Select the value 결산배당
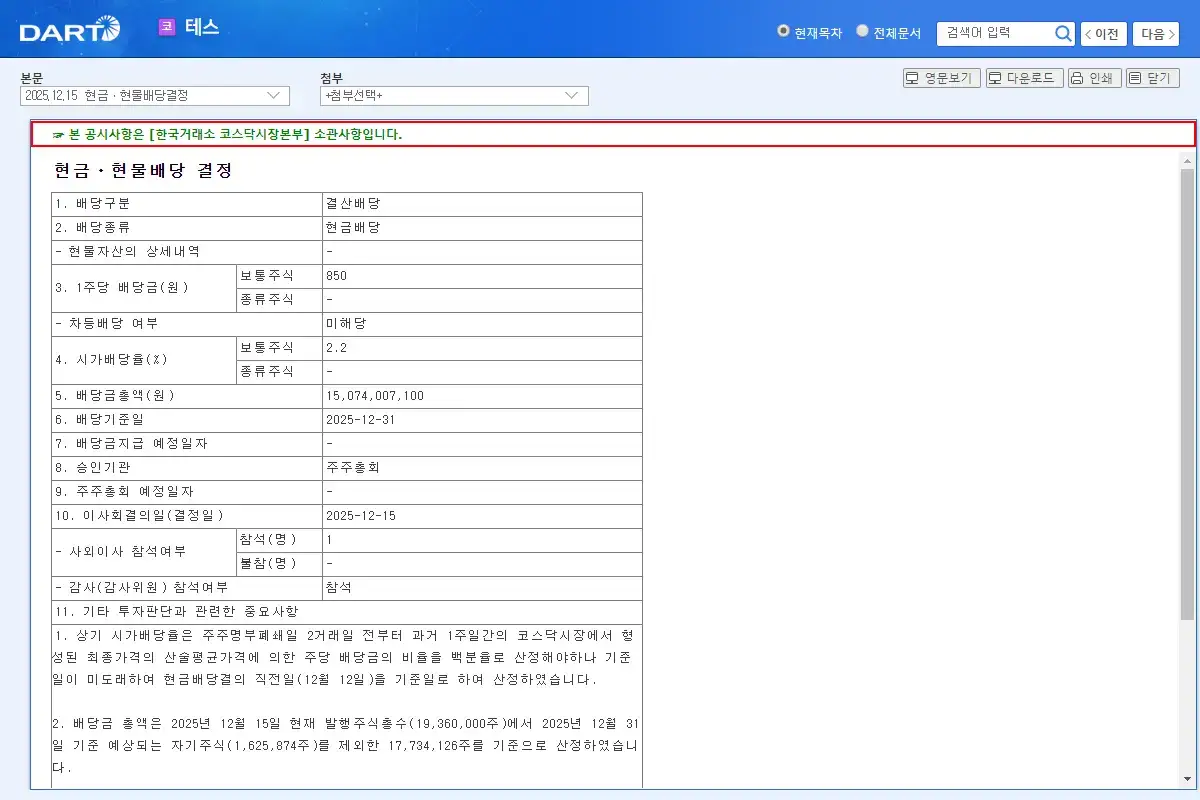 tap(353, 204)
